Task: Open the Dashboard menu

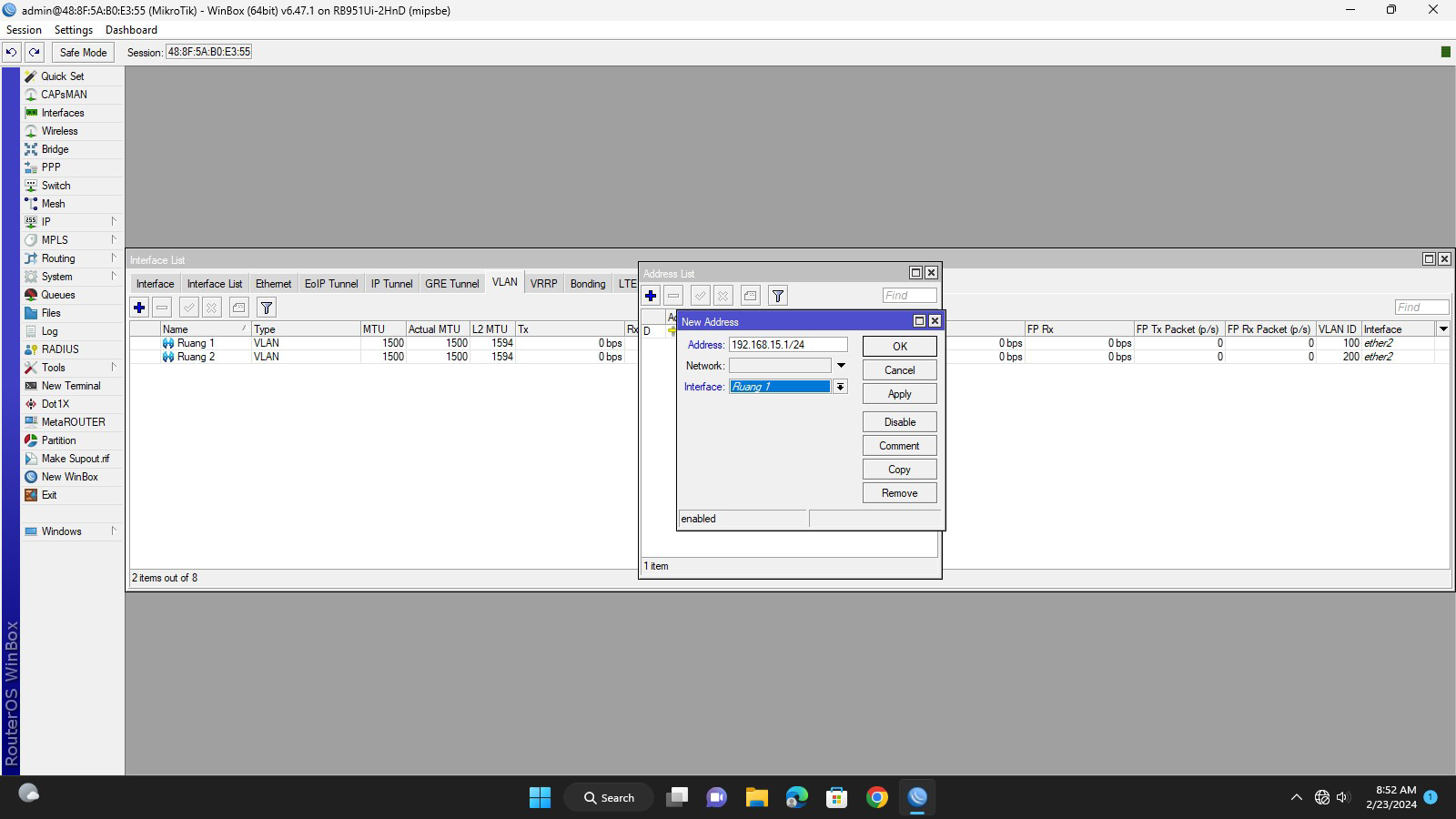Action: 131,30
